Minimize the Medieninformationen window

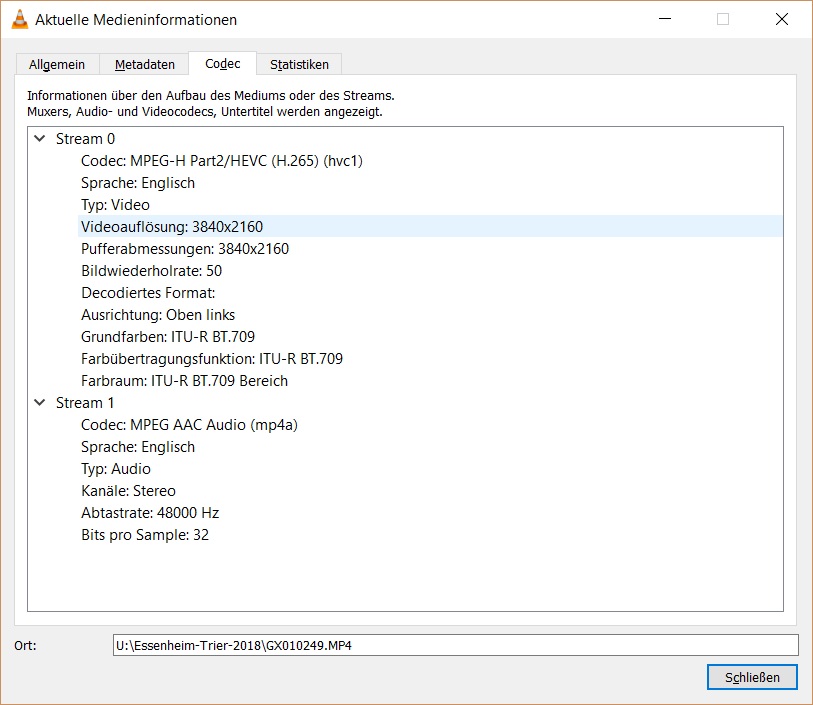click(x=665, y=19)
